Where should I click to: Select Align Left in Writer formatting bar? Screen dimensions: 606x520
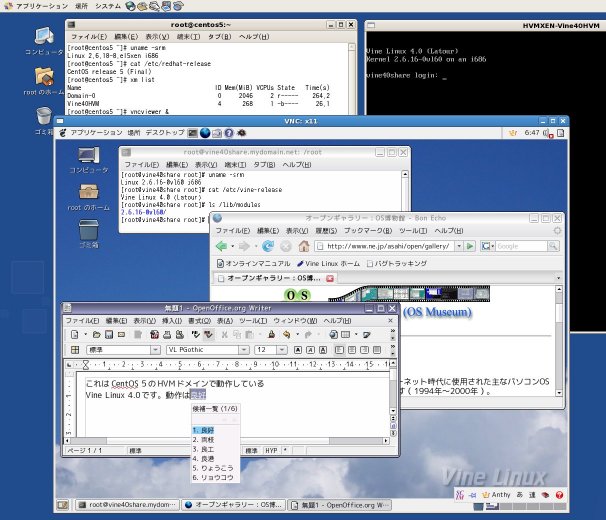[339, 350]
